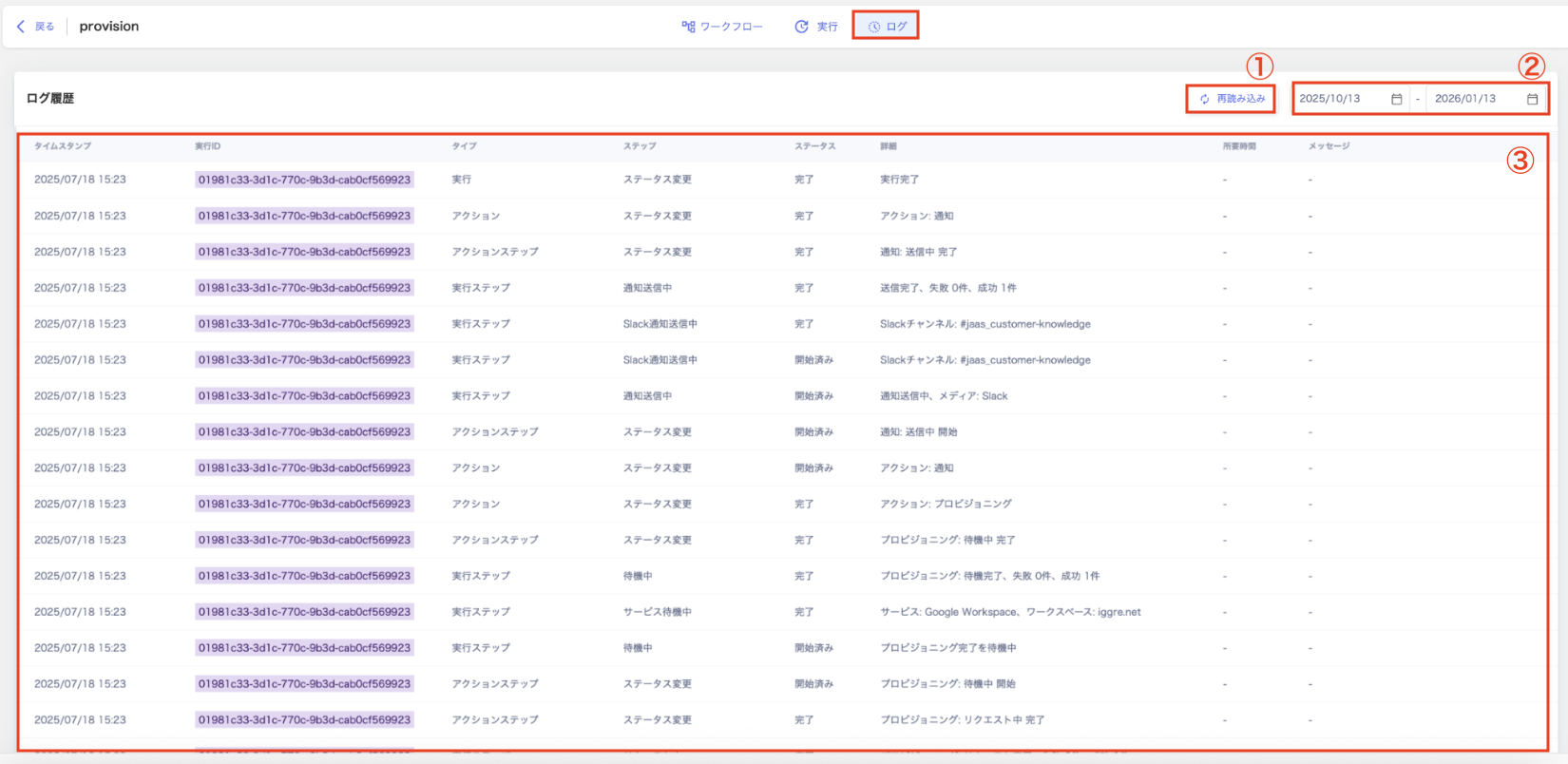Click 完了 status in the 実行完了 row

[804, 180]
